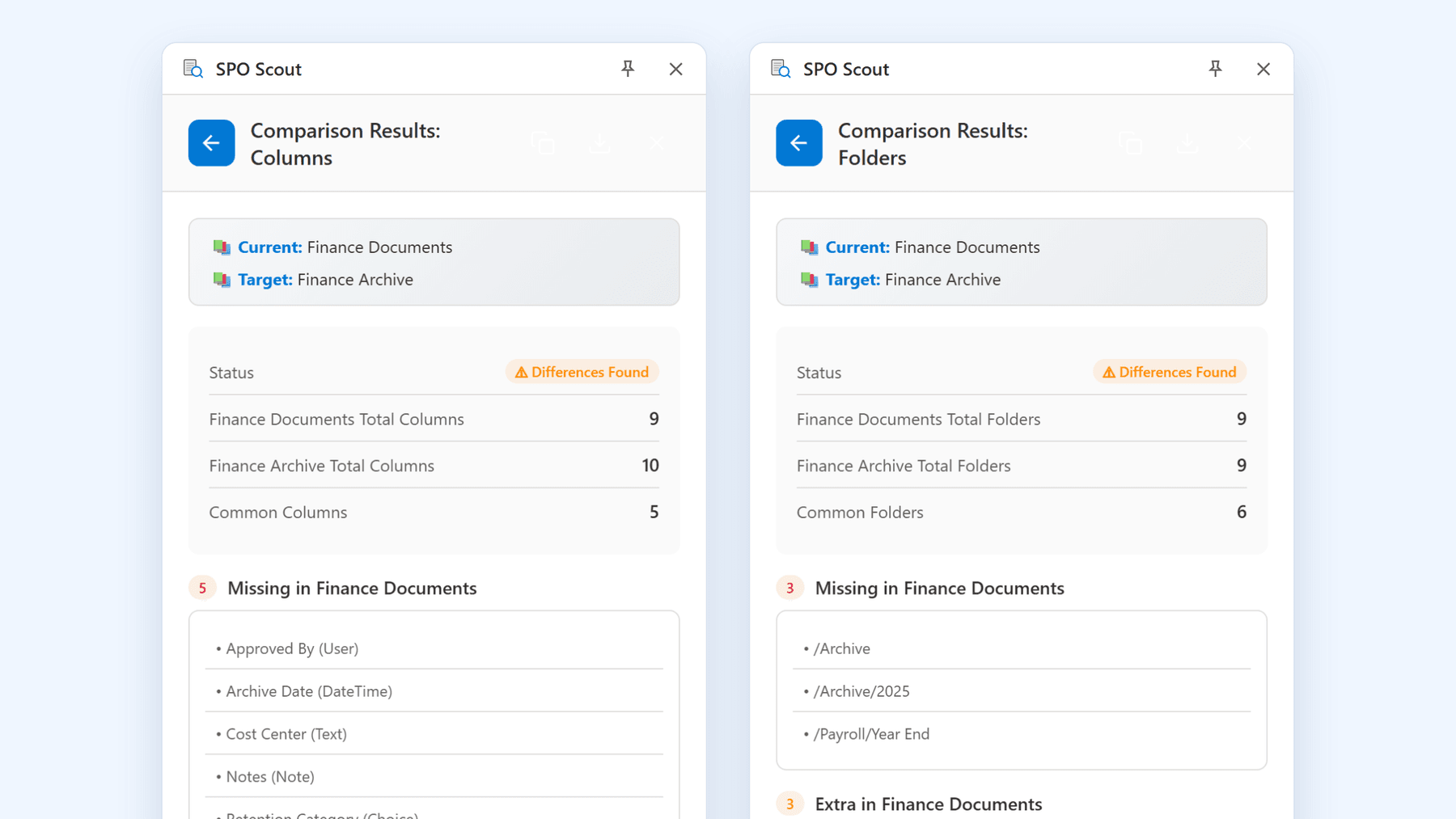
Task: Select the "/Payroll/Year End" missing folder entry
Action: [x=1022, y=734]
